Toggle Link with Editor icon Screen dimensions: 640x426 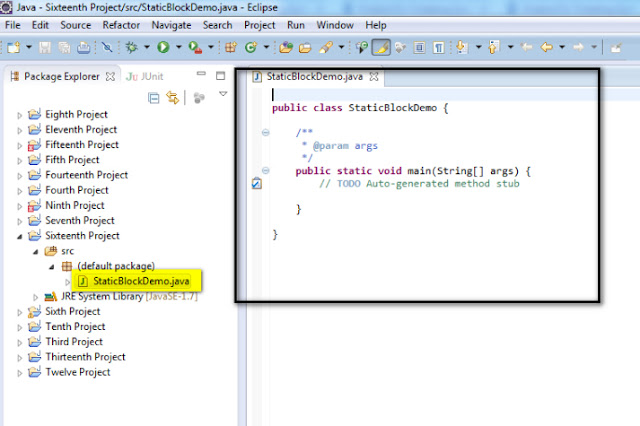[173, 98]
